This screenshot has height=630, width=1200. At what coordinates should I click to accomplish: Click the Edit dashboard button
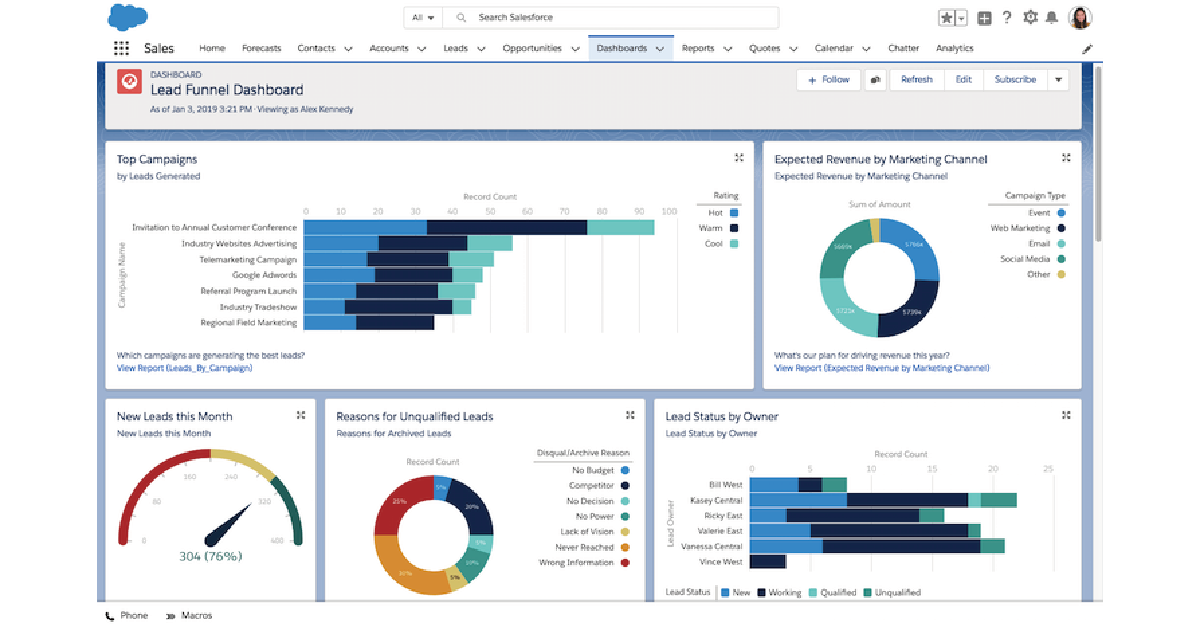click(963, 80)
